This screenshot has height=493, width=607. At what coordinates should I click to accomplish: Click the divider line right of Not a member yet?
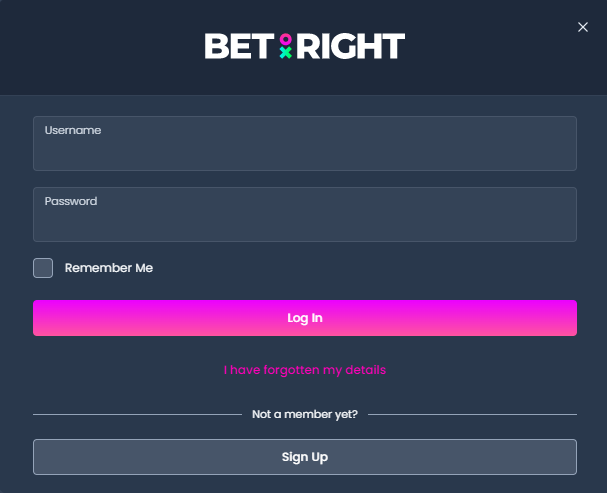(x=472, y=414)
